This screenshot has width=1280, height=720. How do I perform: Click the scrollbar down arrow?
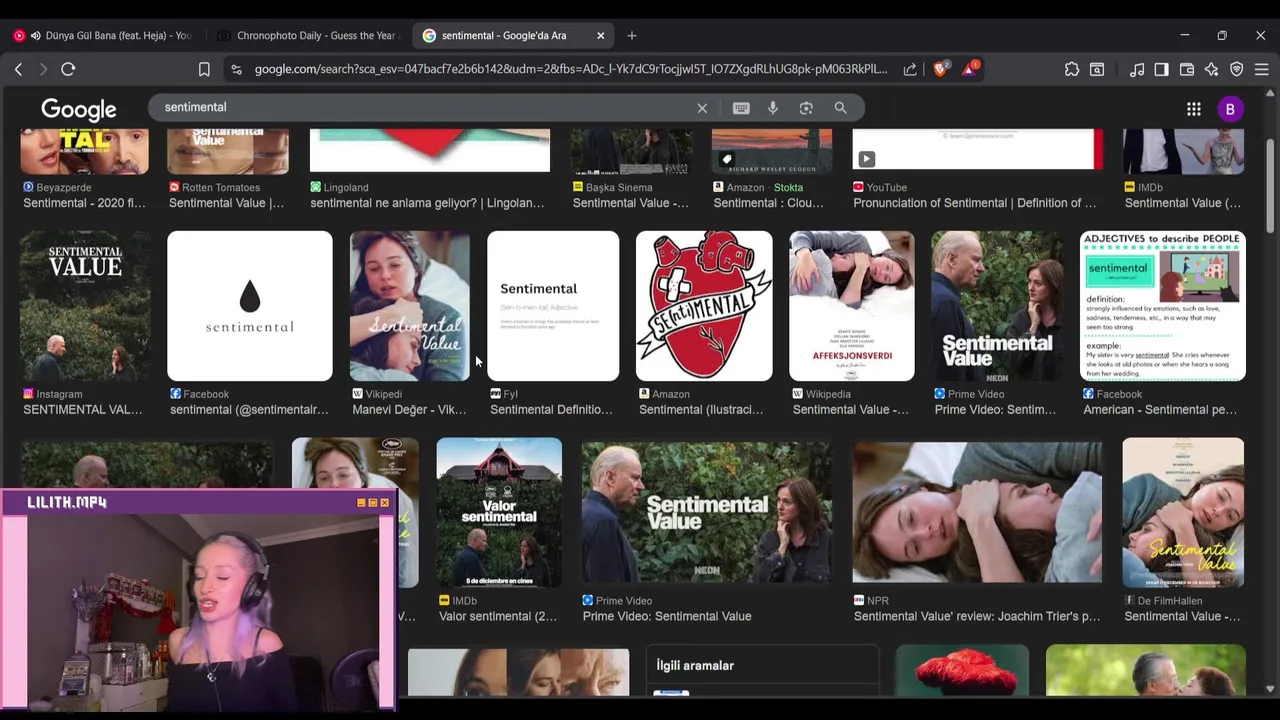pos(1270,689)
